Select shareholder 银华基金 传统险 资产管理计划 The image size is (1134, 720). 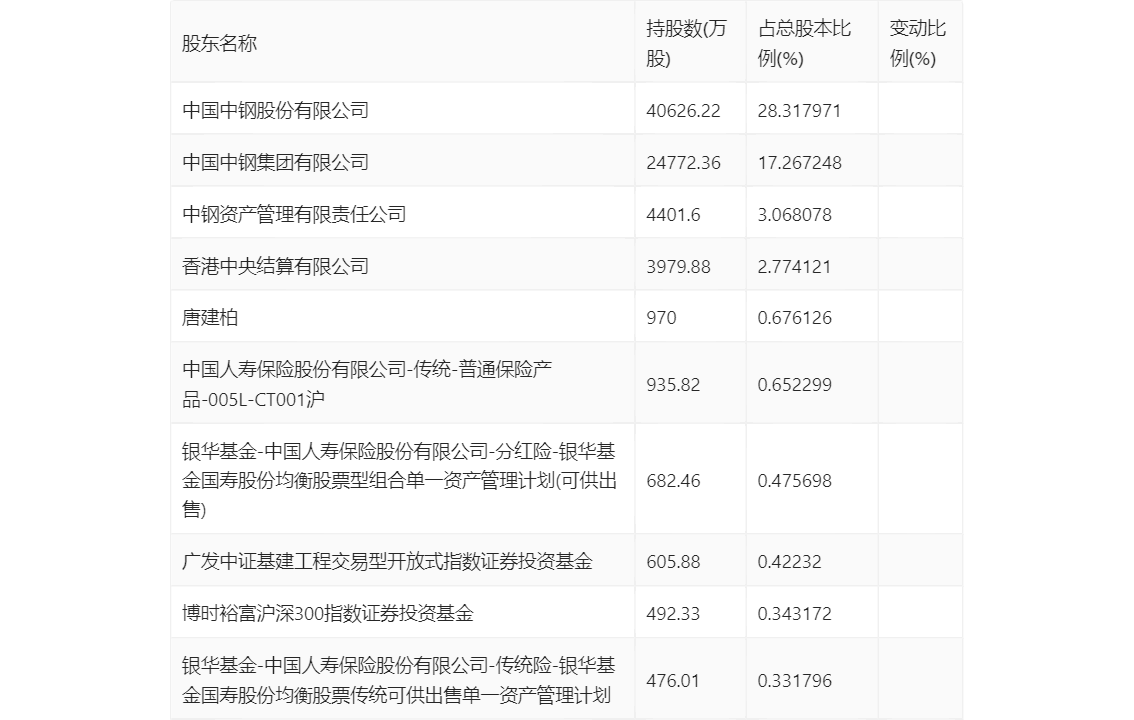click(x=398, y=680)
